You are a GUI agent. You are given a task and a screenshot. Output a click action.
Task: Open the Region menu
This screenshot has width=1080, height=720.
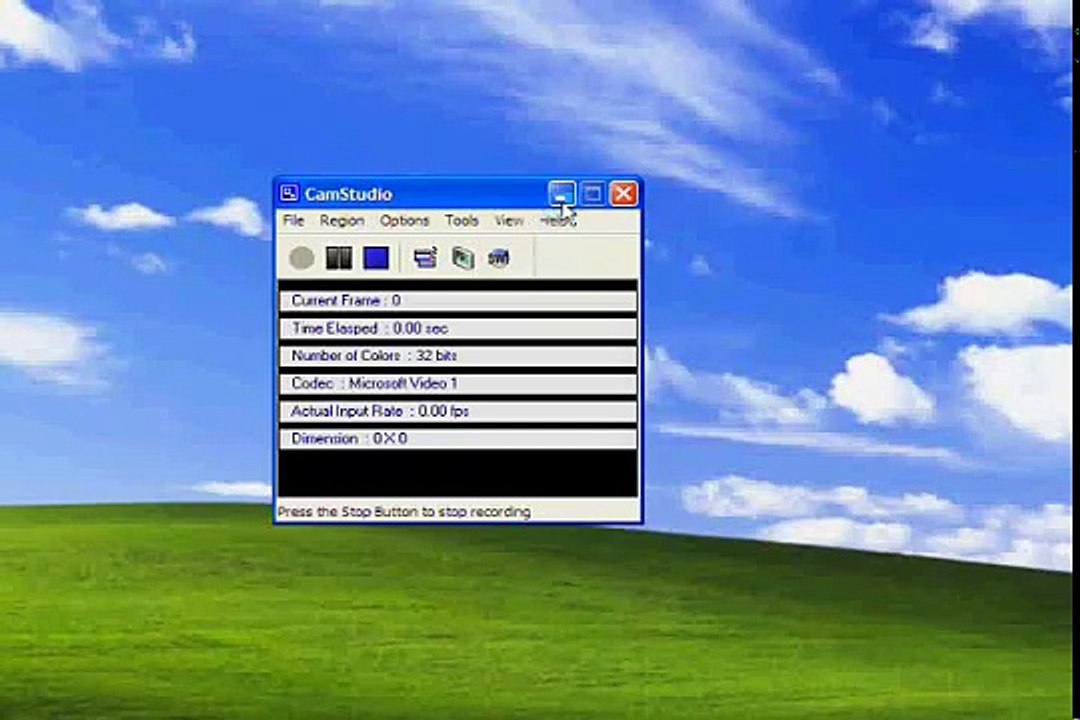(x=342, y=220)
